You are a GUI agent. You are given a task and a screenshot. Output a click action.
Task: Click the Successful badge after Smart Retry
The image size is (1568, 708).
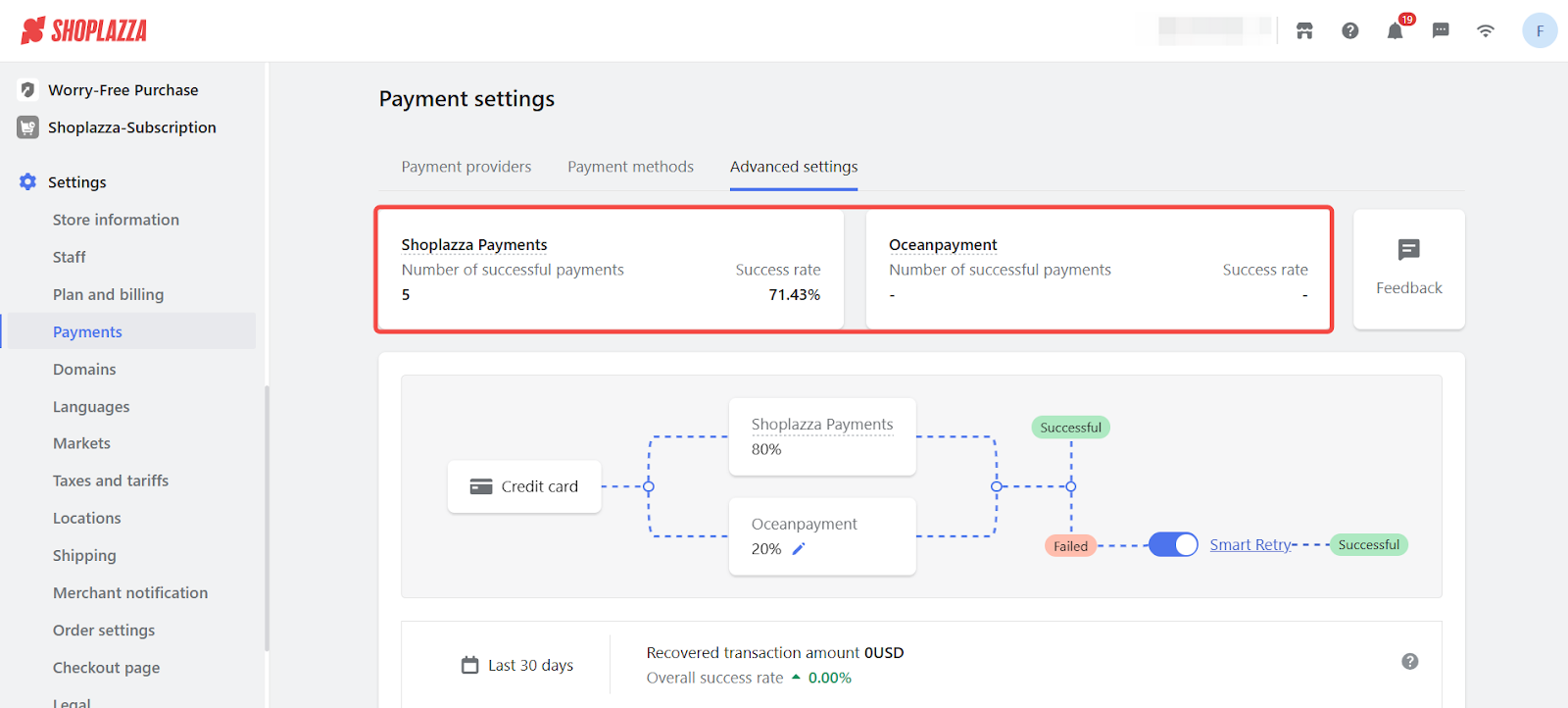(x=1369, y=544)
